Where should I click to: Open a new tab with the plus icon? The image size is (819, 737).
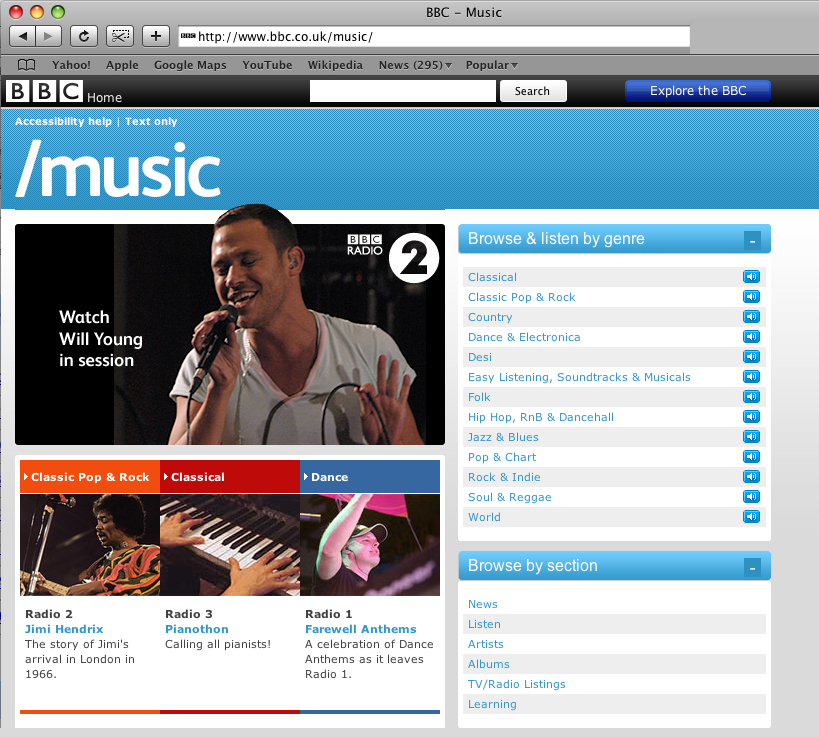coord(155,36)
